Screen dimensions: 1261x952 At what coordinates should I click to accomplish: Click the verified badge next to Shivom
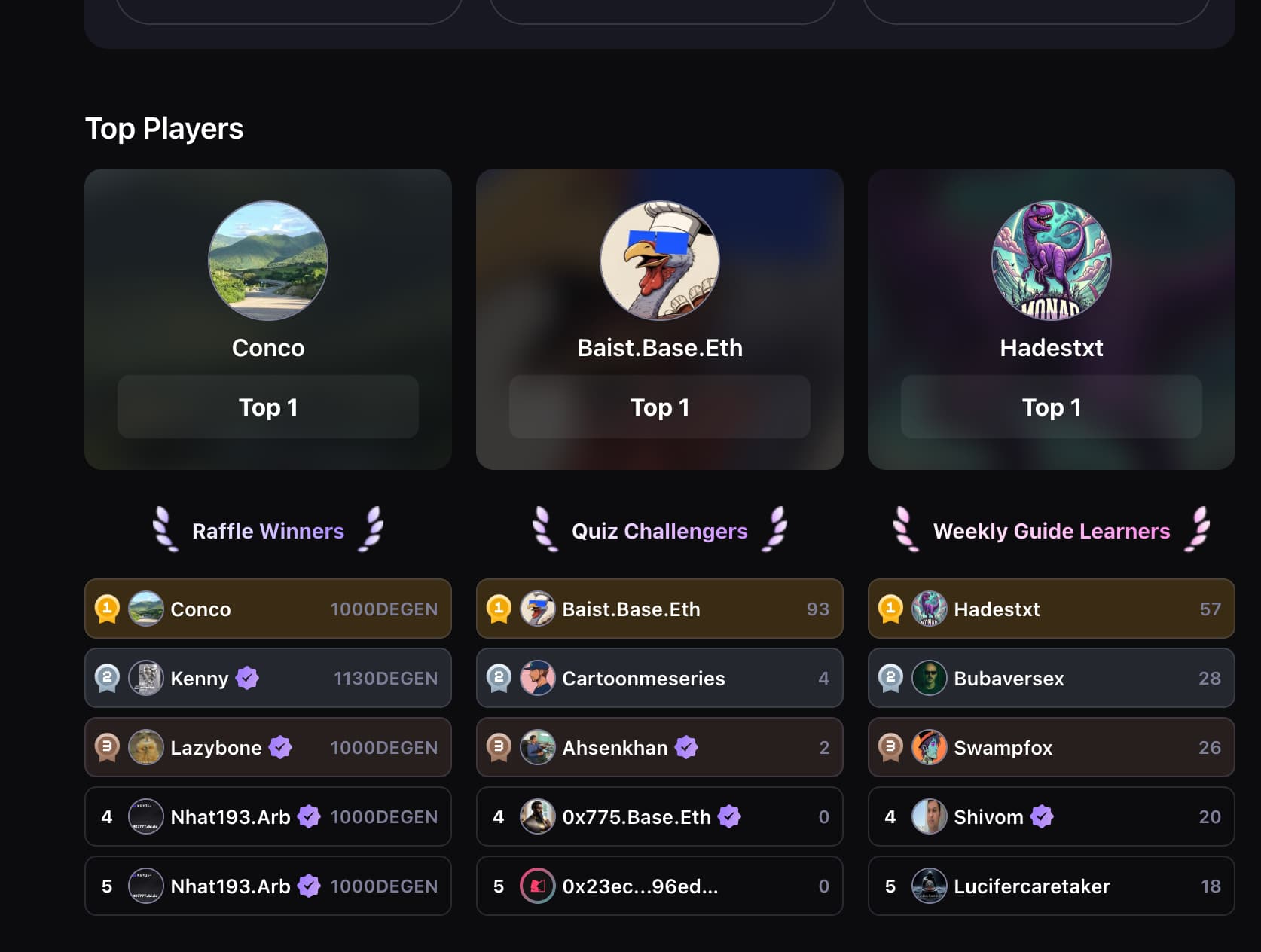click(x=1042, y=816)
